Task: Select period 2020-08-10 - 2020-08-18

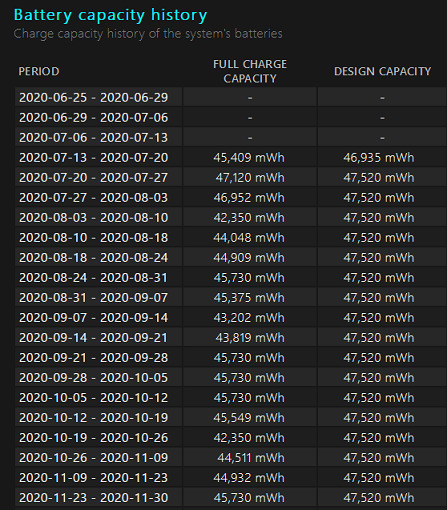Action: pyautogui.click(x=94, y=238)
